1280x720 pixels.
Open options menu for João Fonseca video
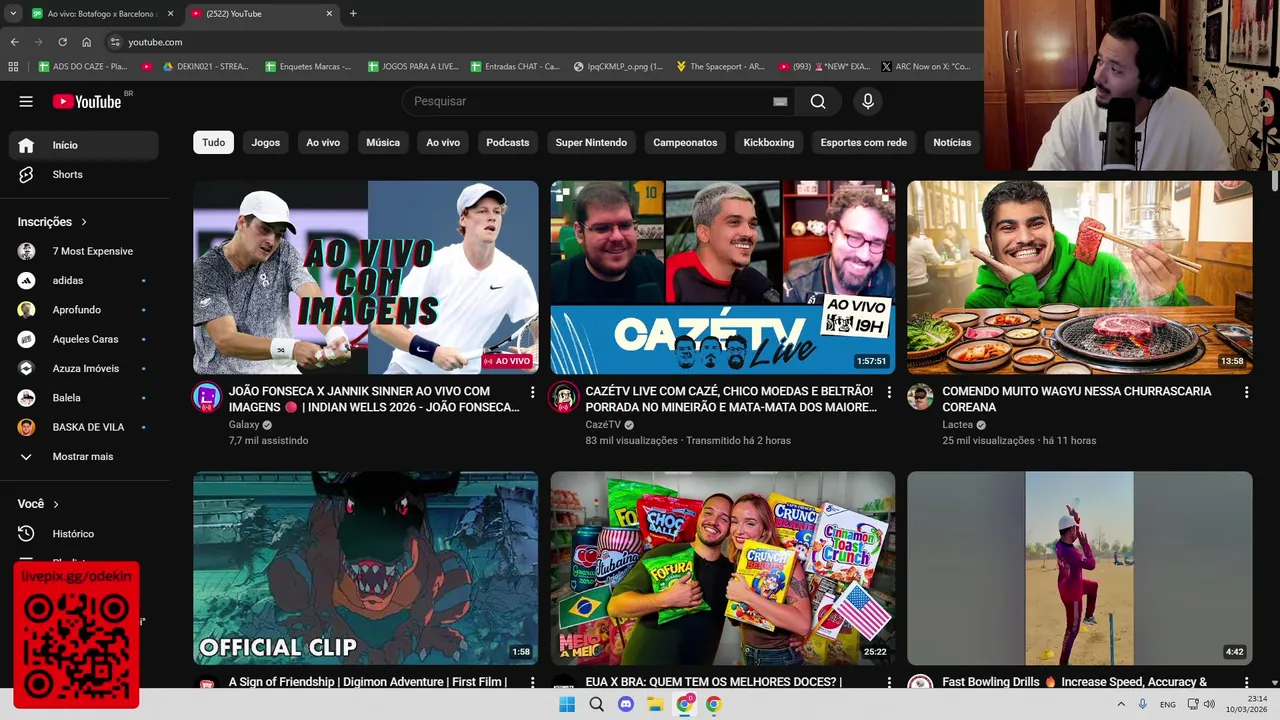532,392
